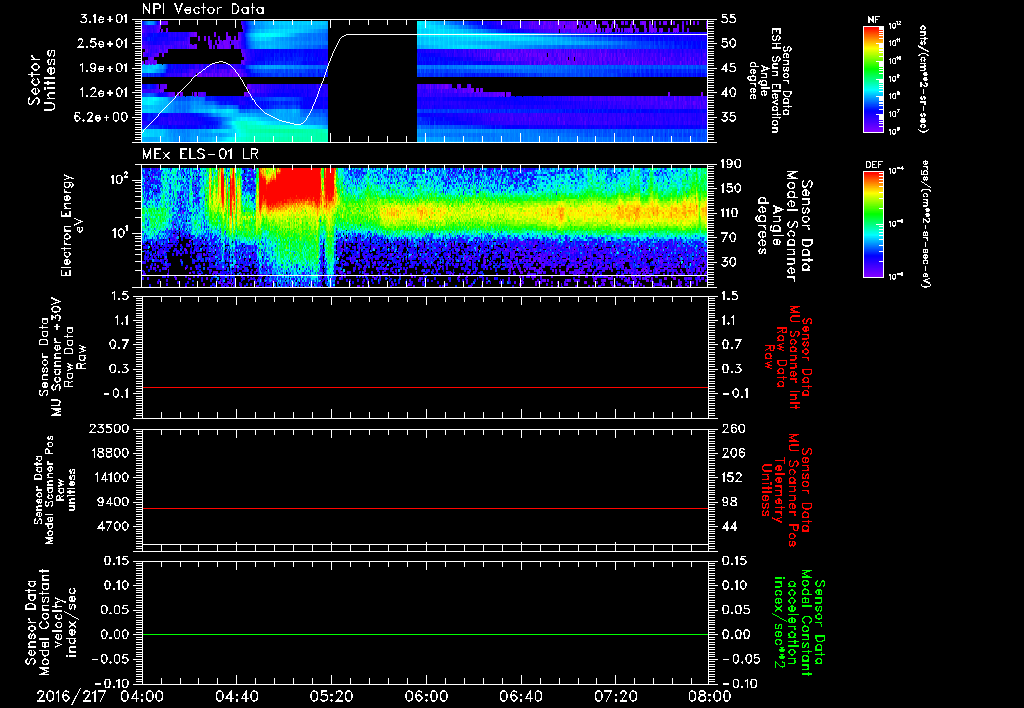
Task: Click the NF label above top color bar
Action: [873, 20]
